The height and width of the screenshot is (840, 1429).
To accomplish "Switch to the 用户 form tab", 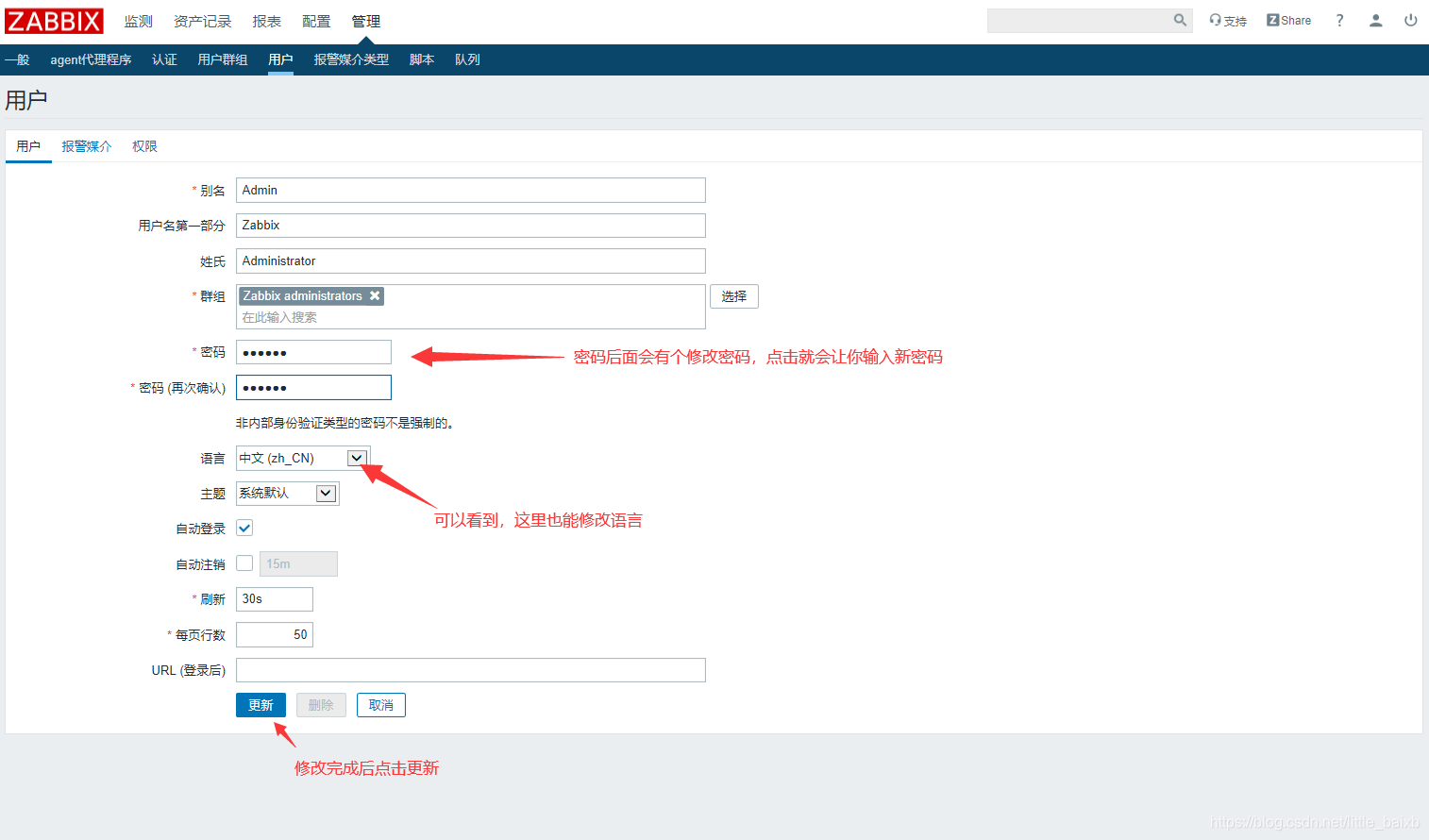I will [x=28, y=146].
